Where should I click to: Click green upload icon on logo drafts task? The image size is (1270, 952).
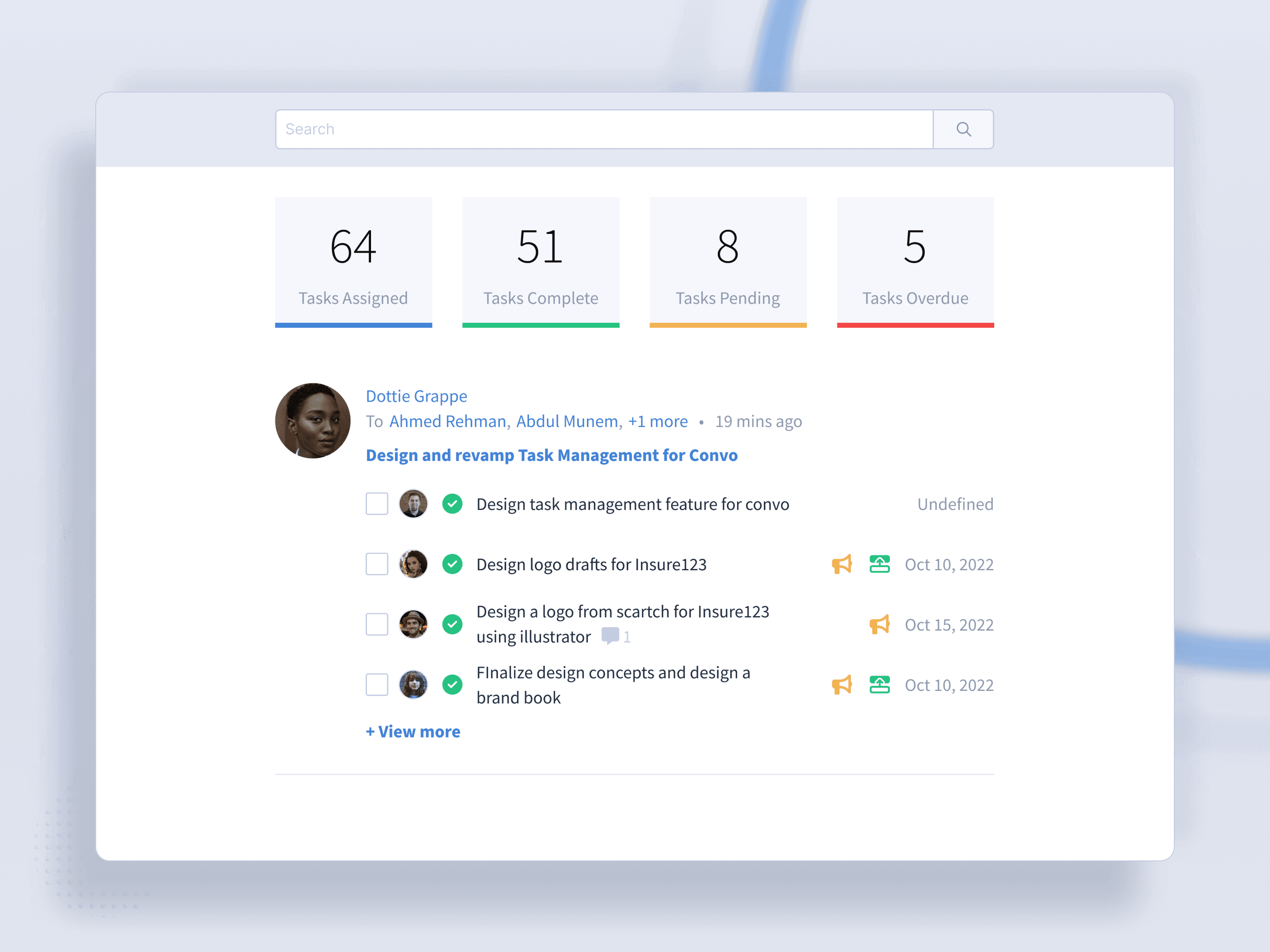[x=879, y=564]
